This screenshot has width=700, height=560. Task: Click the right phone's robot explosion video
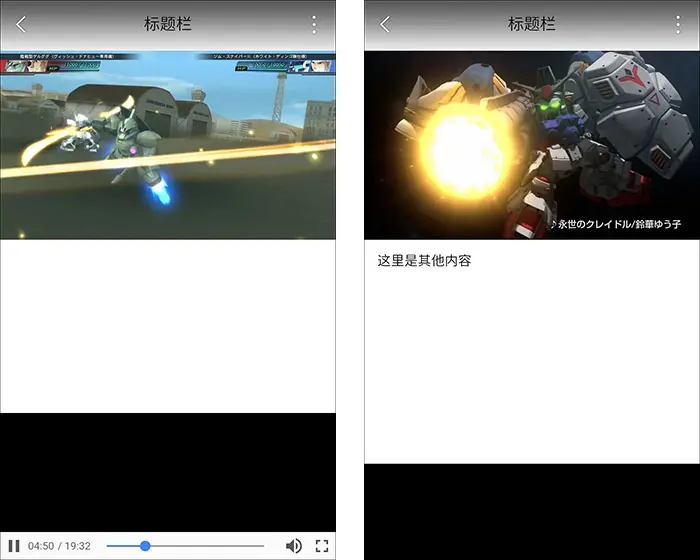click(x=532, y=145)
